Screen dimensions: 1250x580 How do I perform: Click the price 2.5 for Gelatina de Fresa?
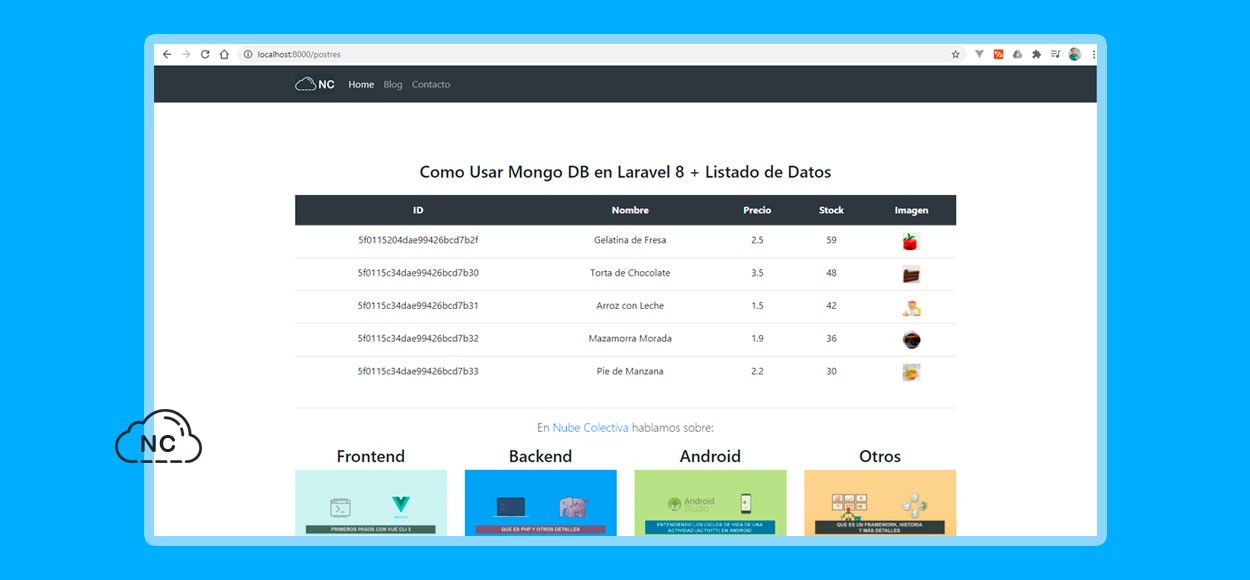[x=757, y=240]
